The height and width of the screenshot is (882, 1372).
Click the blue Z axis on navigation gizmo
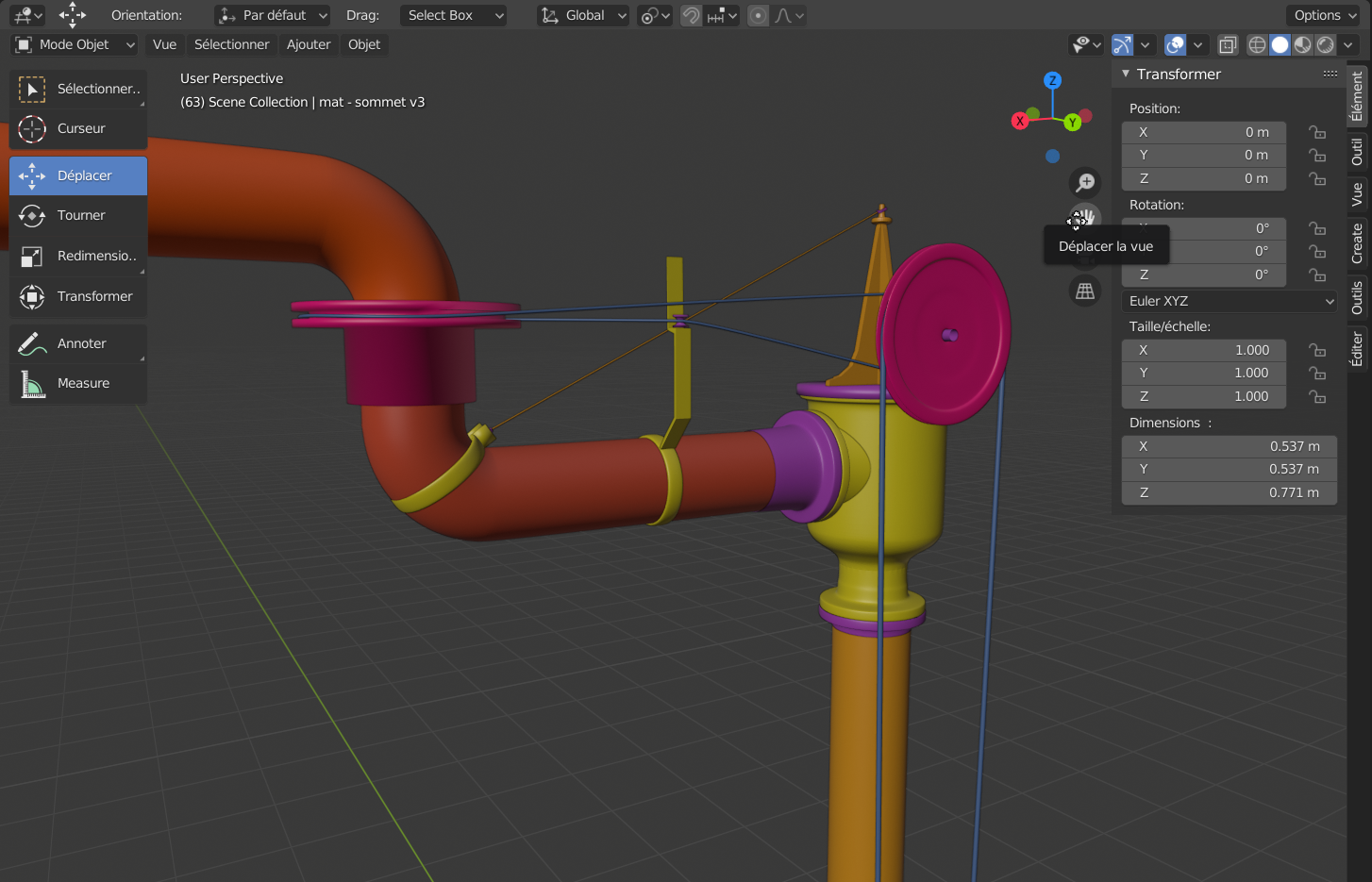[1052, 81]
